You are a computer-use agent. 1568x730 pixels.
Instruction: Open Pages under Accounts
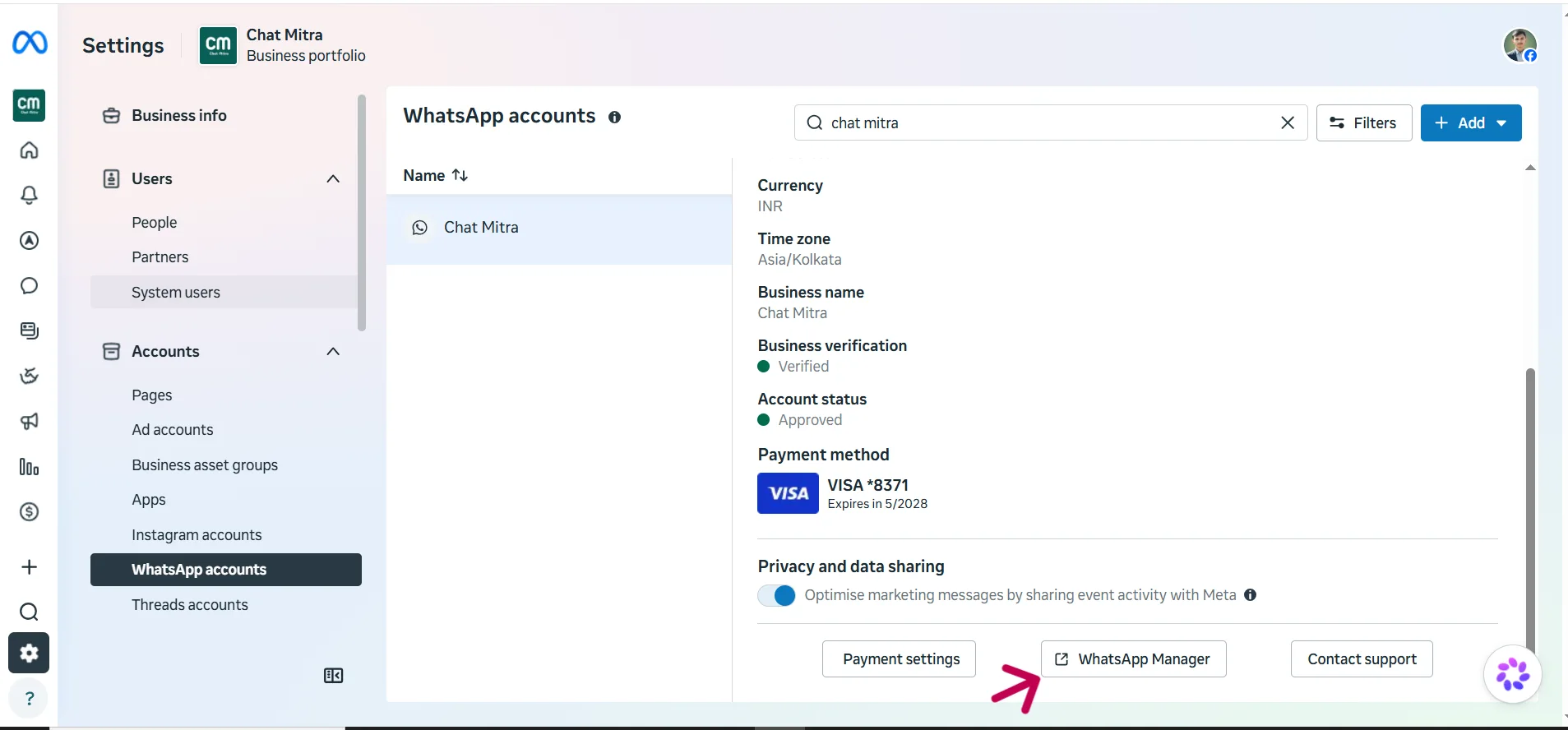click(152, 395)
